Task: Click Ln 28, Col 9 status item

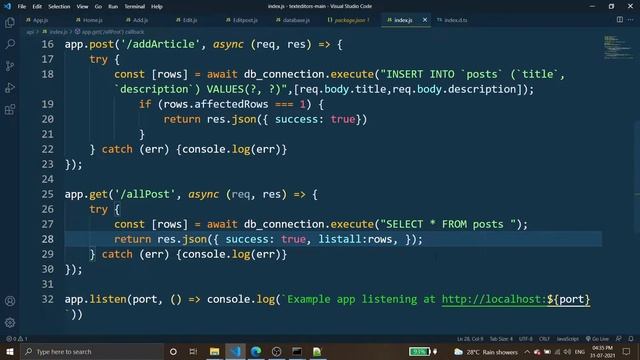Action: tap(470, 339)
